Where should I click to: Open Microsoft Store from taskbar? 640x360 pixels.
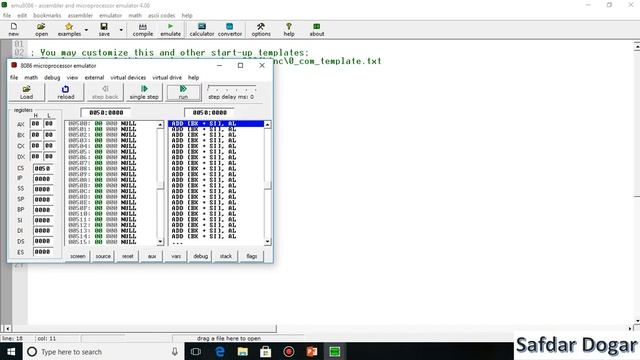point(266,351)
